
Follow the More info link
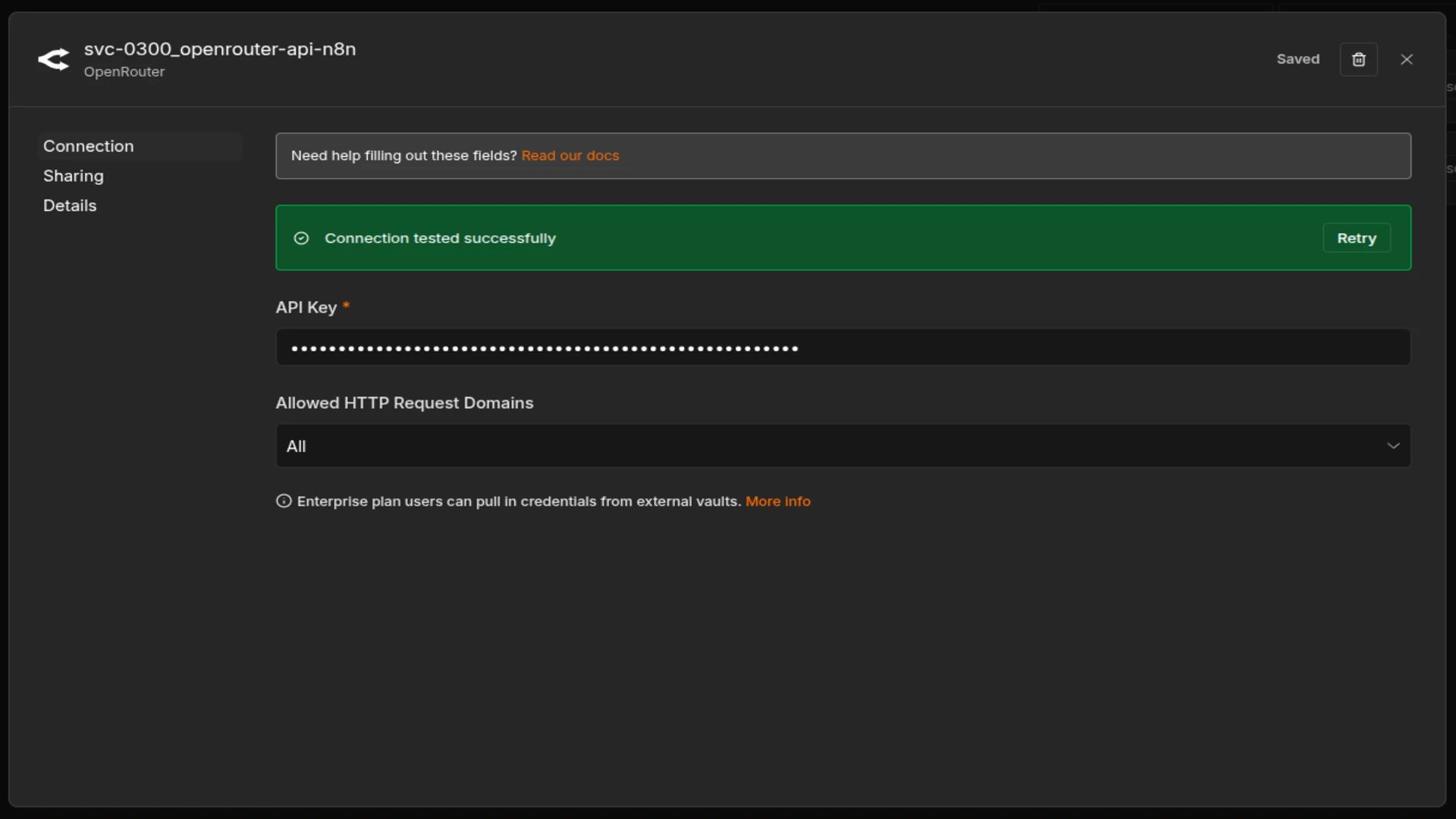[777, 501]
